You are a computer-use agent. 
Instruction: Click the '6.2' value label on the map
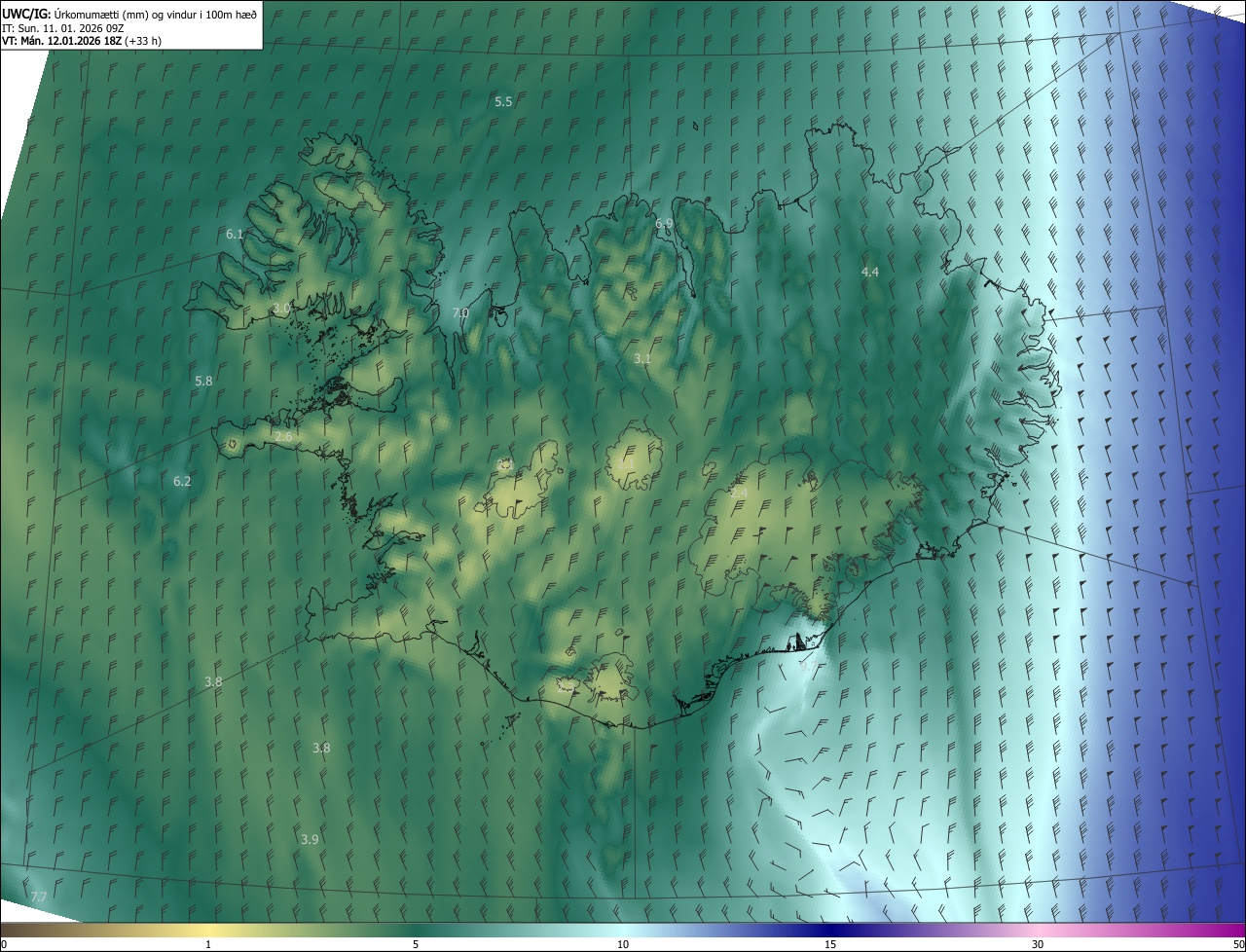[182, 481]
